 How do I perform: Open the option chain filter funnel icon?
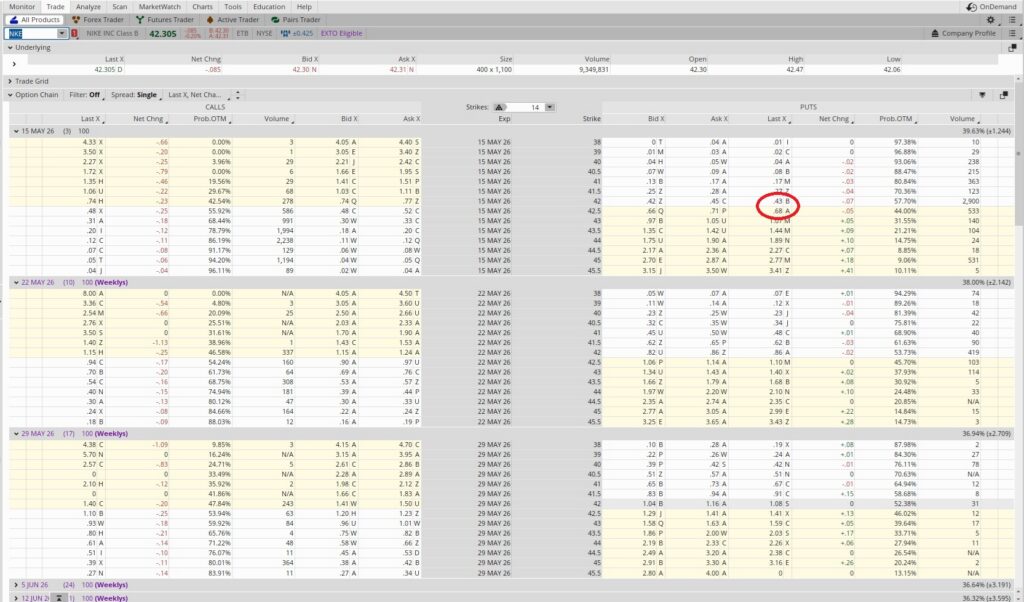pos(982,95)
